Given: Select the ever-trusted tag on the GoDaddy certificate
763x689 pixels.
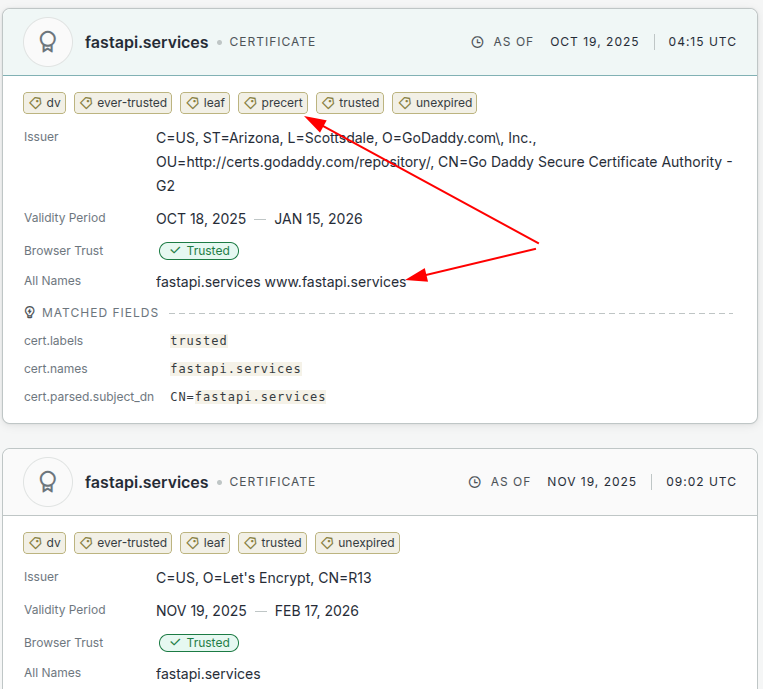Looking at the screenshot, I should (123, 103).
